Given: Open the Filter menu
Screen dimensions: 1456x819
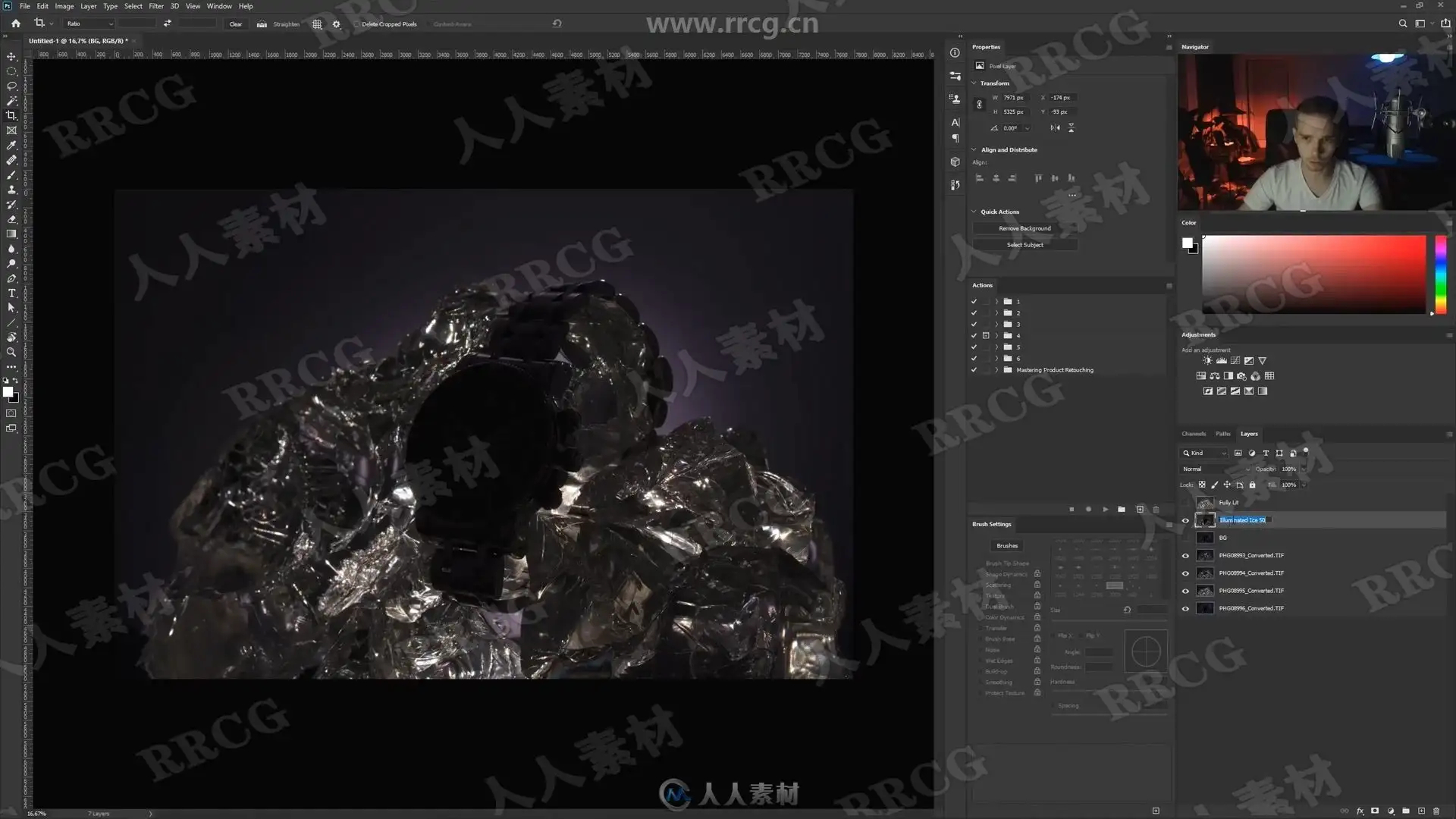Looking at the screenshot, I should (x=155, y=6).
